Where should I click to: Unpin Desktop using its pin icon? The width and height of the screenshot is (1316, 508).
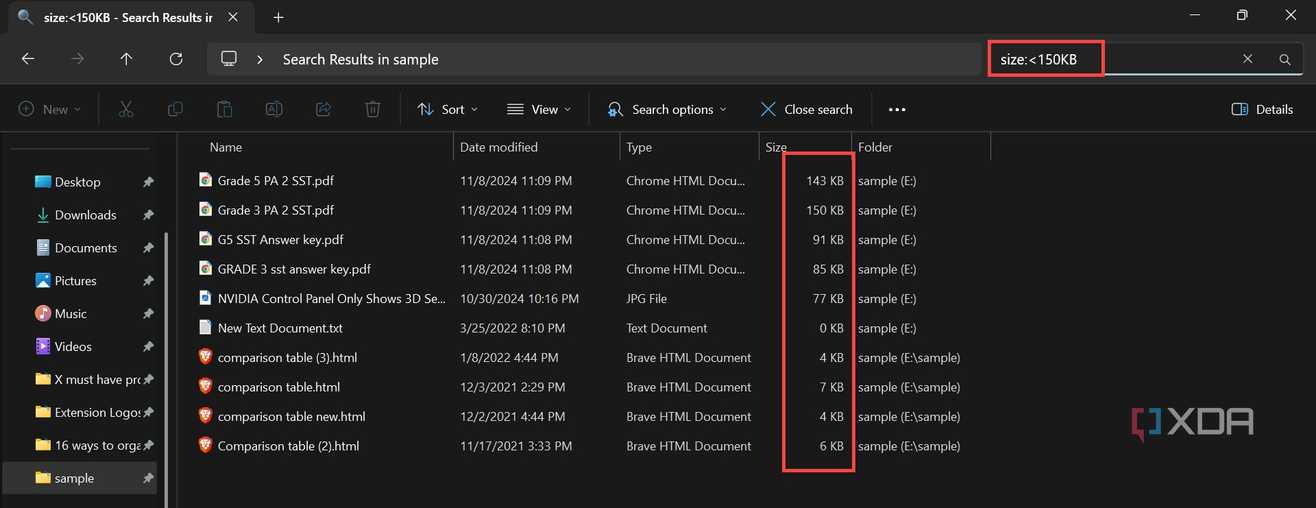pyautogui.click(x=148, y=182)
